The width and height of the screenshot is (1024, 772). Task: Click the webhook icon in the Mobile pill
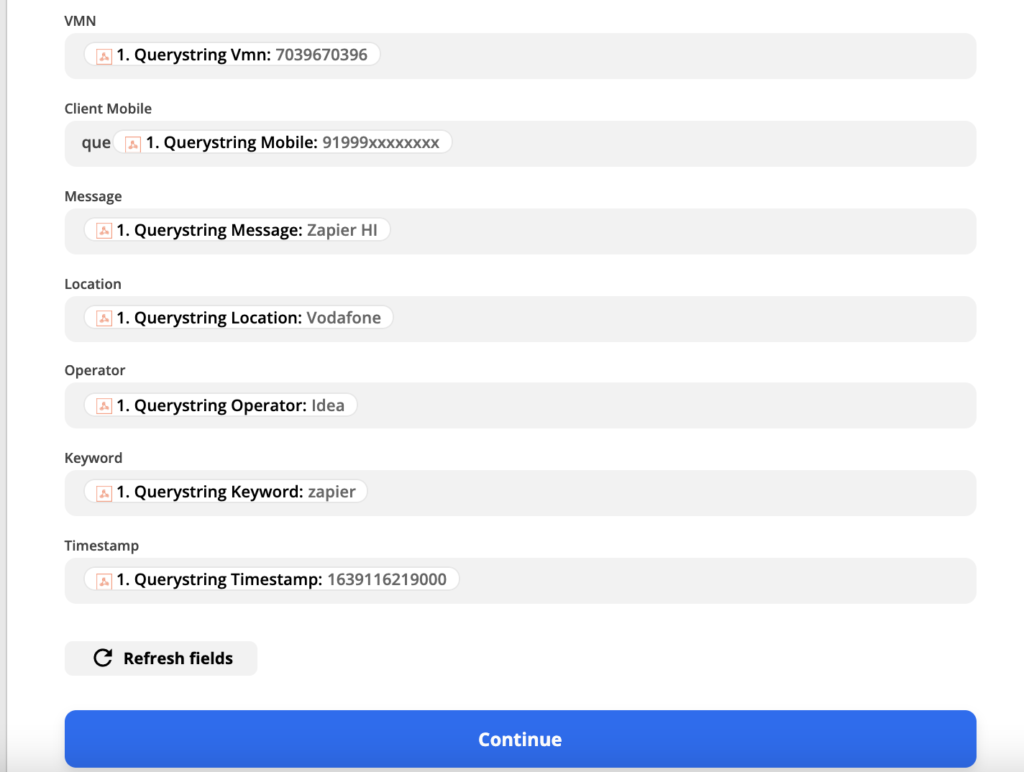[133, 144]
